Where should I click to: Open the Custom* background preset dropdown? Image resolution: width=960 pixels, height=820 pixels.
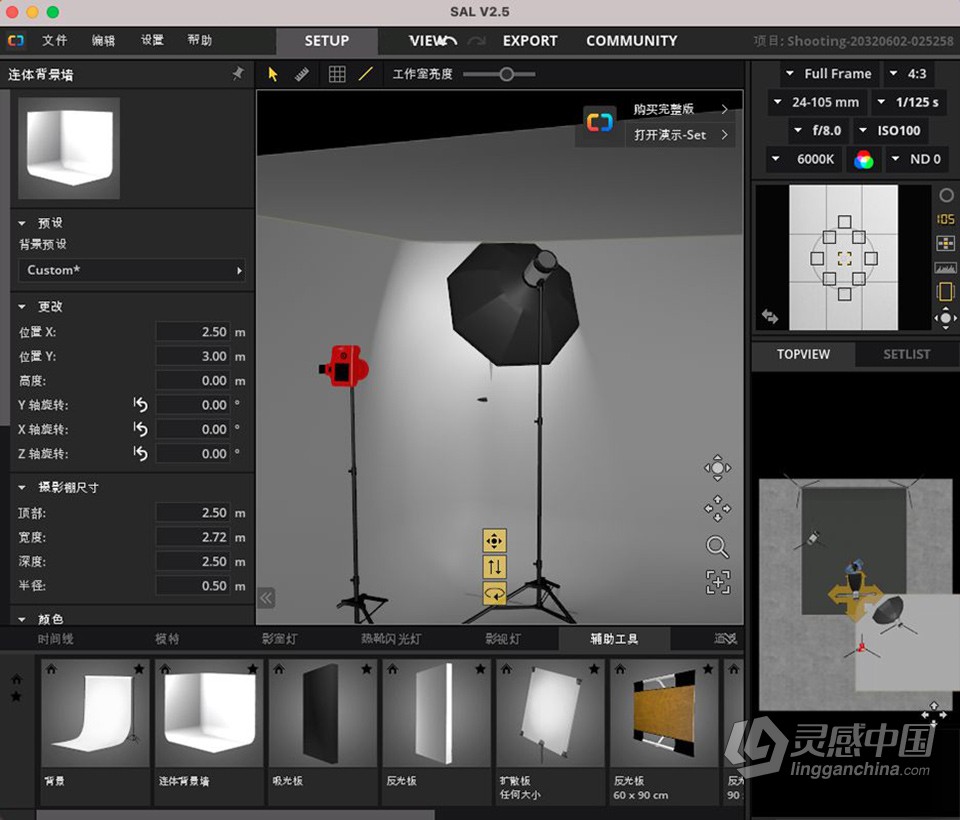pos(130,270)
